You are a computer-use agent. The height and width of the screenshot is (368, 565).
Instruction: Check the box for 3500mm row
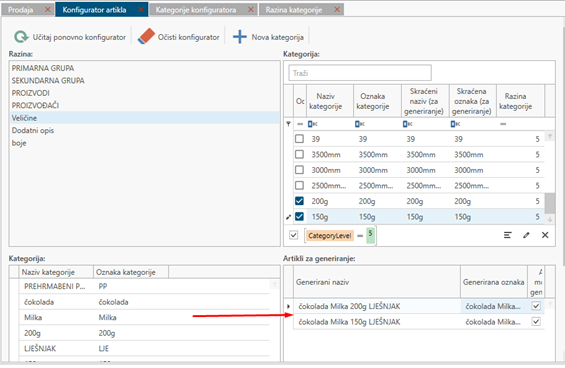299,154
